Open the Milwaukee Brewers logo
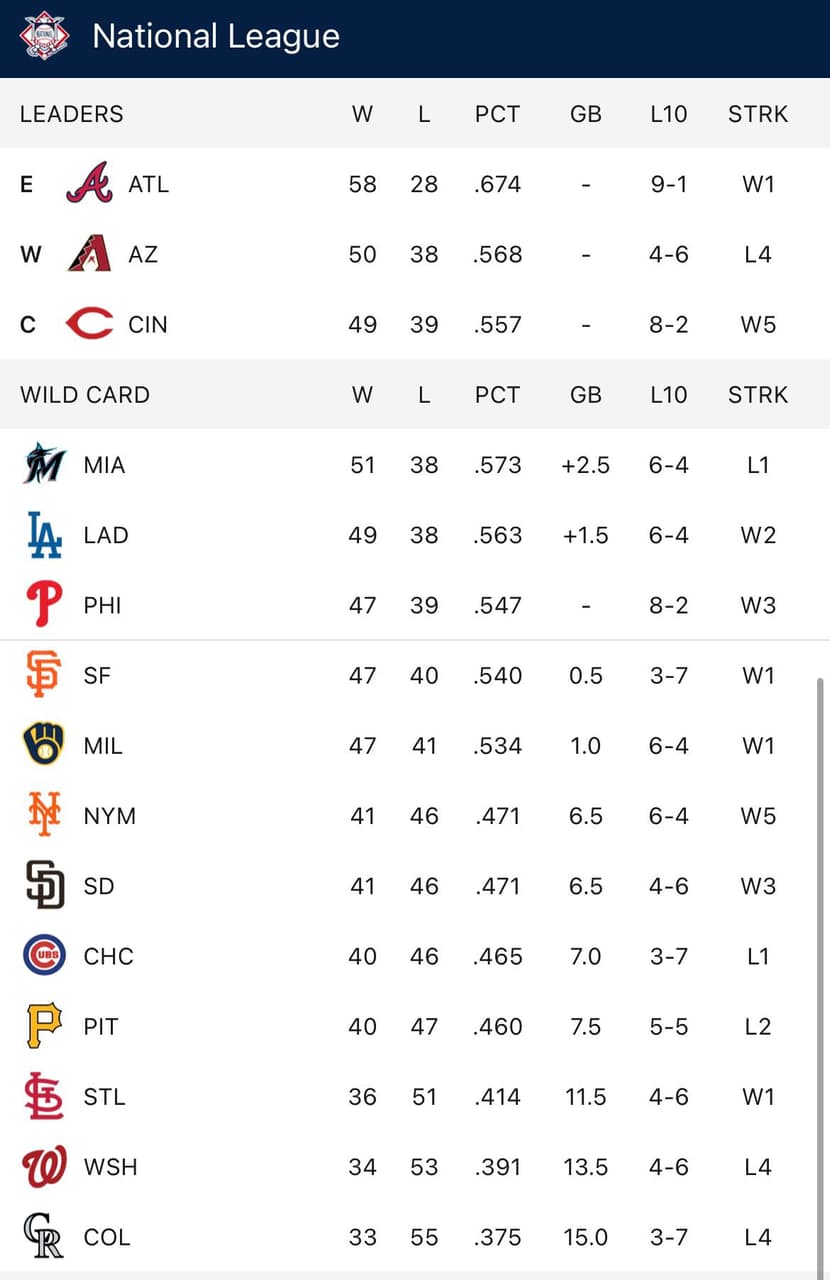Viewport: 830px width, 1280px height. coord(44,745)
